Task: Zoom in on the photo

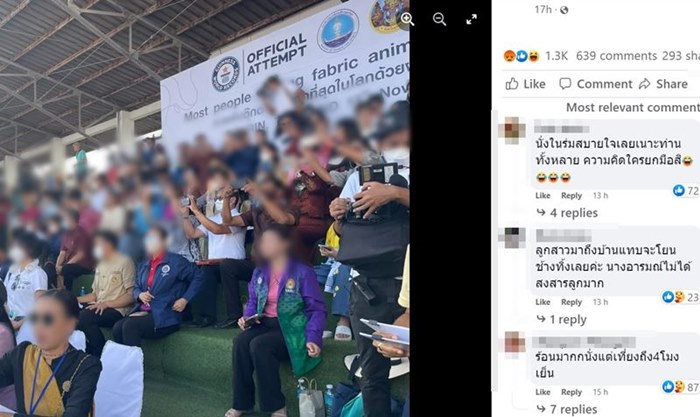Action: (x=407, y=19)
